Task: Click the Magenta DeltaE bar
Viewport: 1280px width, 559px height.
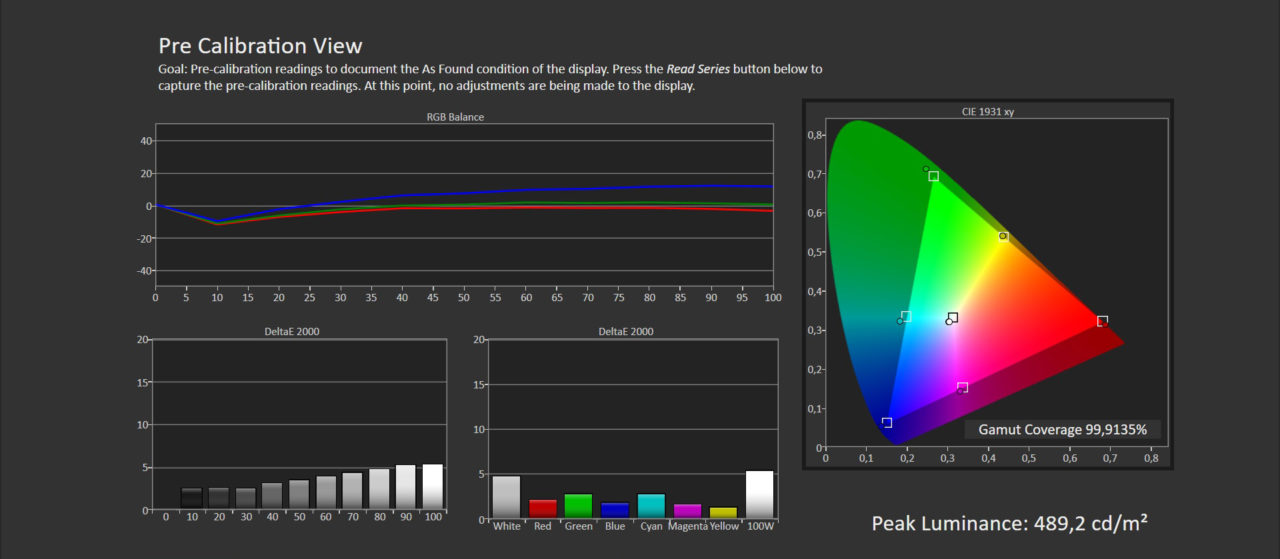Action: [687, 510]
